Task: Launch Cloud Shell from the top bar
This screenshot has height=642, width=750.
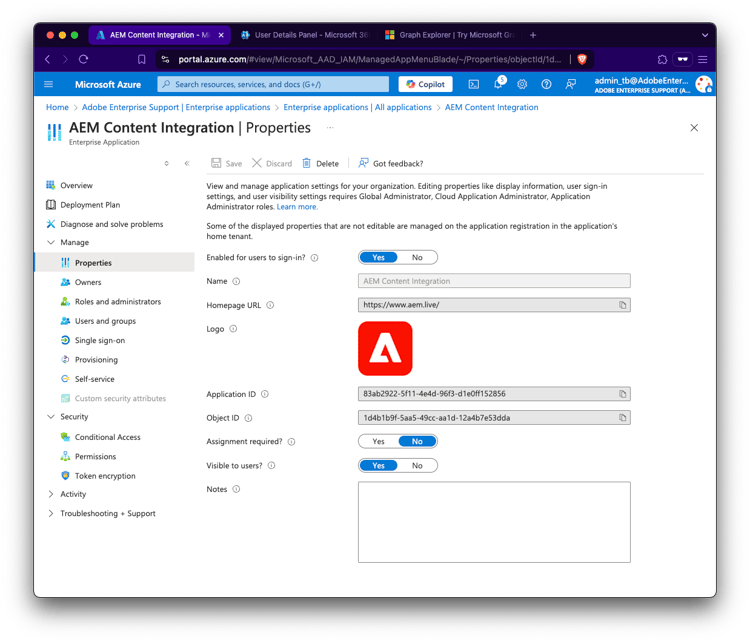Action: (474, 84)
